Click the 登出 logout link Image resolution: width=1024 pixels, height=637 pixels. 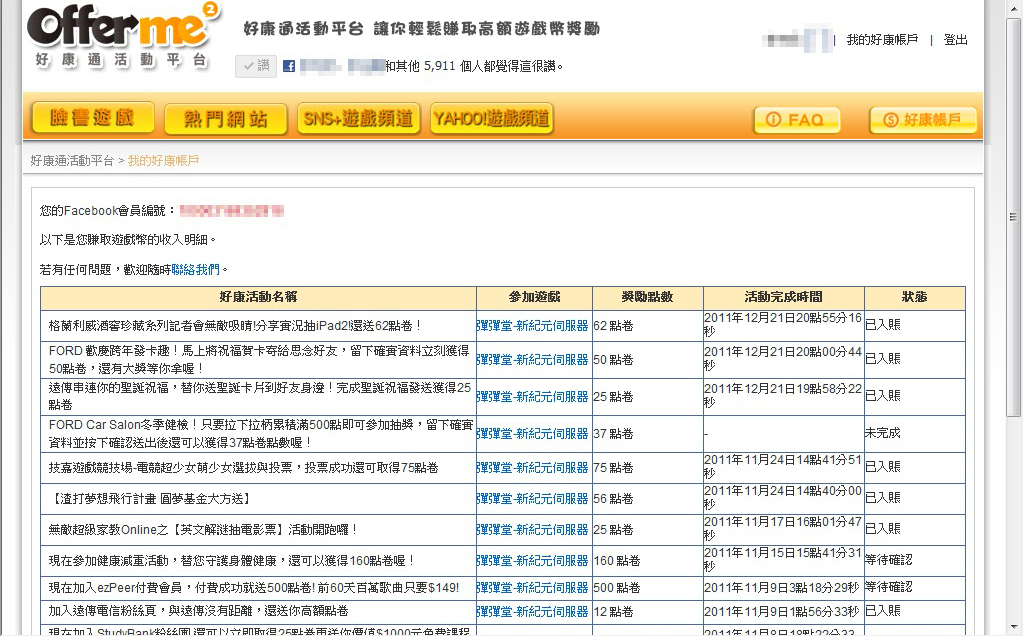pyautogui.click(x=955, y=40)
